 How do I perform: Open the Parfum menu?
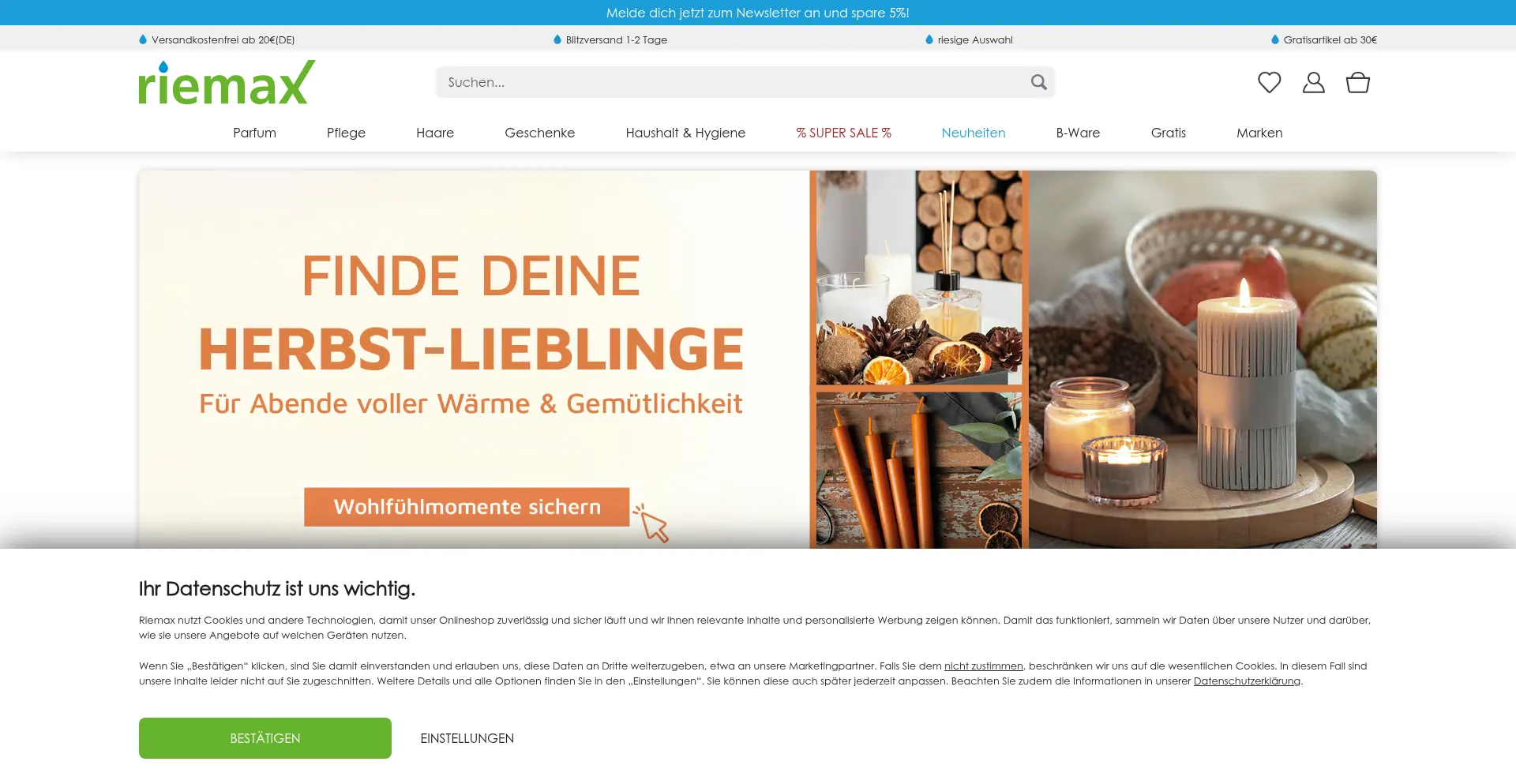pos(254,133)
